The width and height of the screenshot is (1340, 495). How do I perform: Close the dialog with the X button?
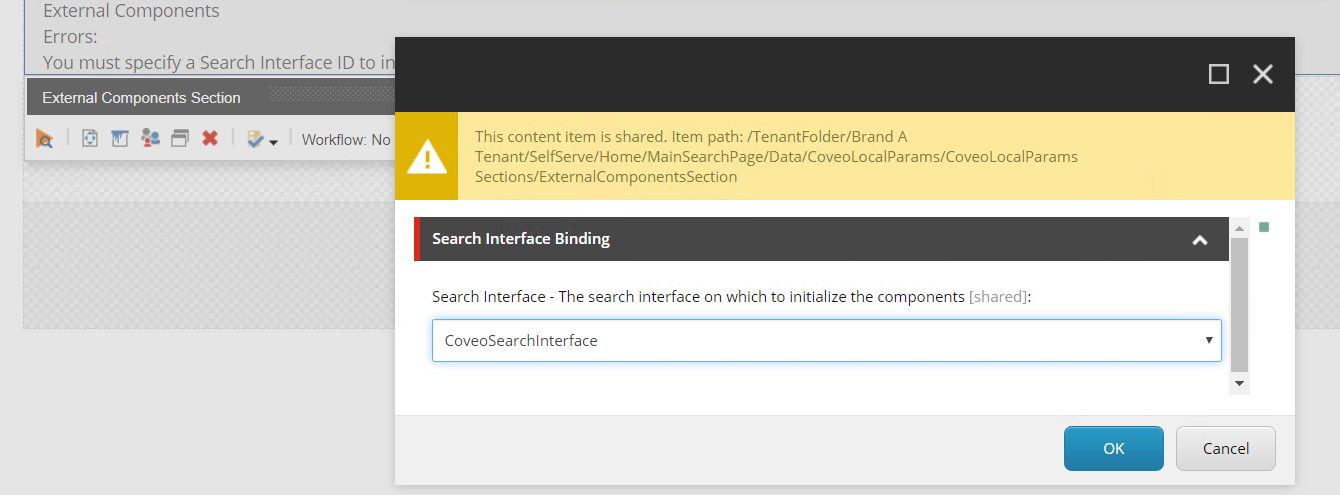coord(1263,74)
